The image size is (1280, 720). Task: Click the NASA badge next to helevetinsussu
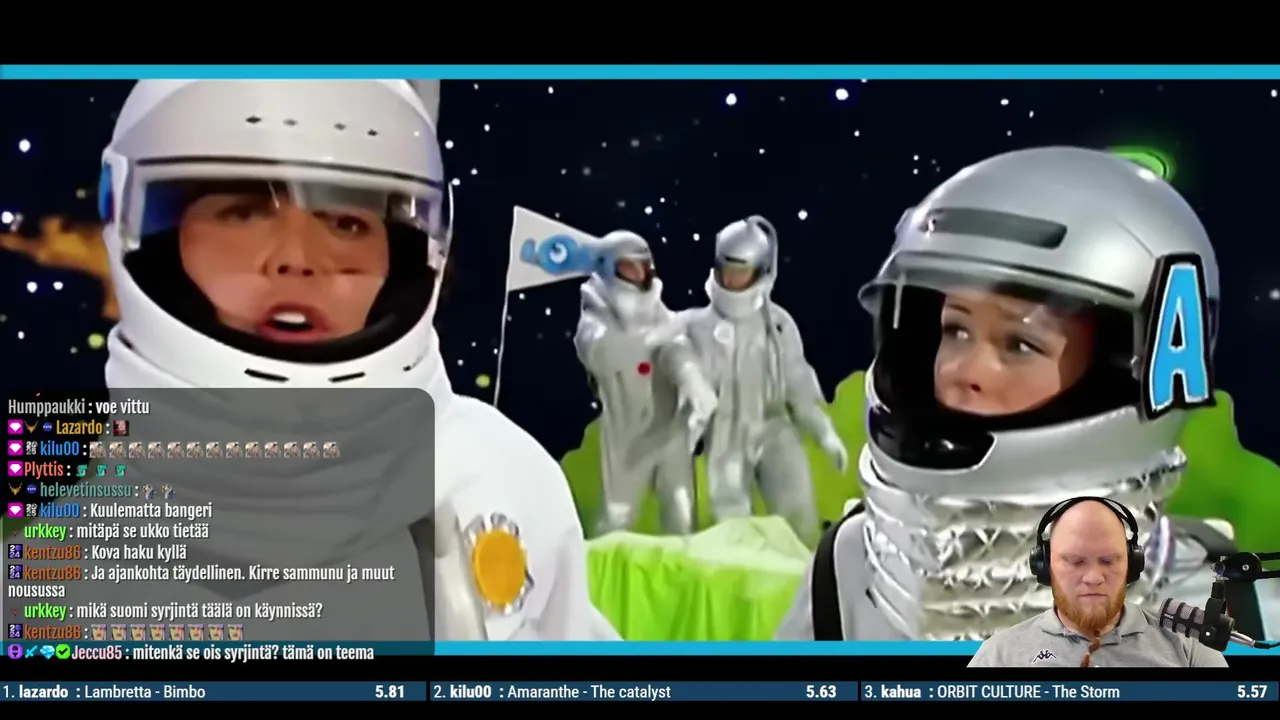pyautogui.click(x=32, y=490)
